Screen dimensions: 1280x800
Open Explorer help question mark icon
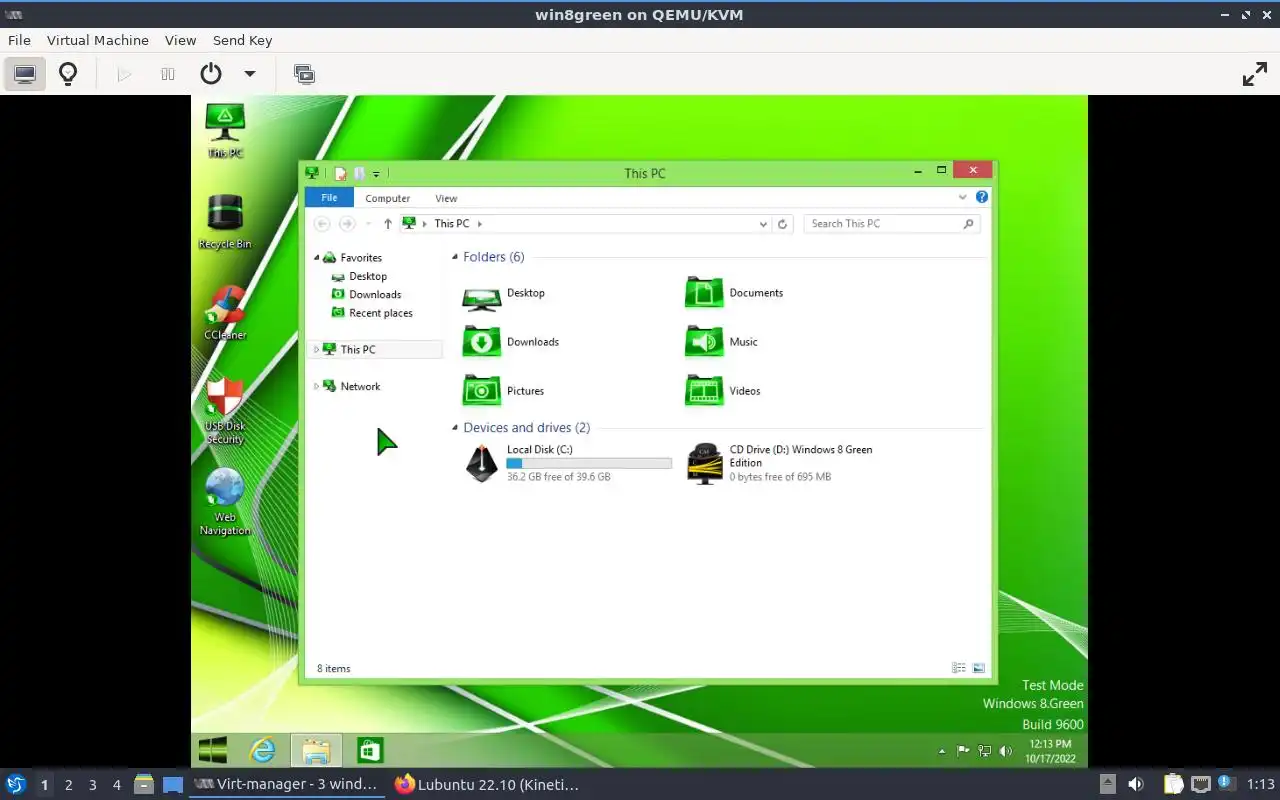(x=982, y=197)
